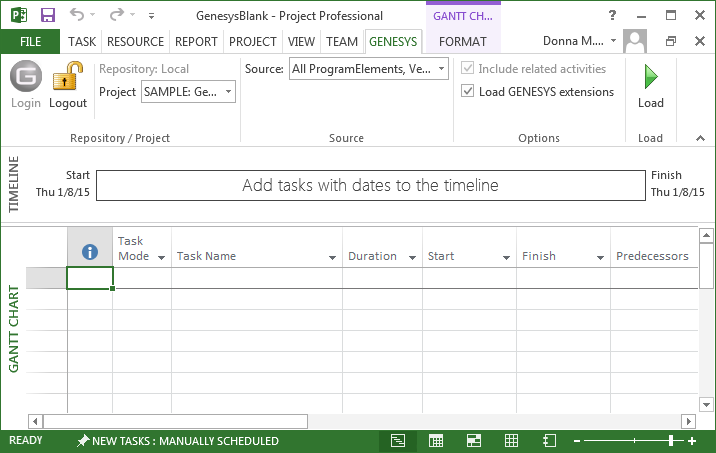Click the vertical scrollbar up arrow
The height and width of the screenshot is (453, 716).
pyautogui.click(x=706, y=236)
